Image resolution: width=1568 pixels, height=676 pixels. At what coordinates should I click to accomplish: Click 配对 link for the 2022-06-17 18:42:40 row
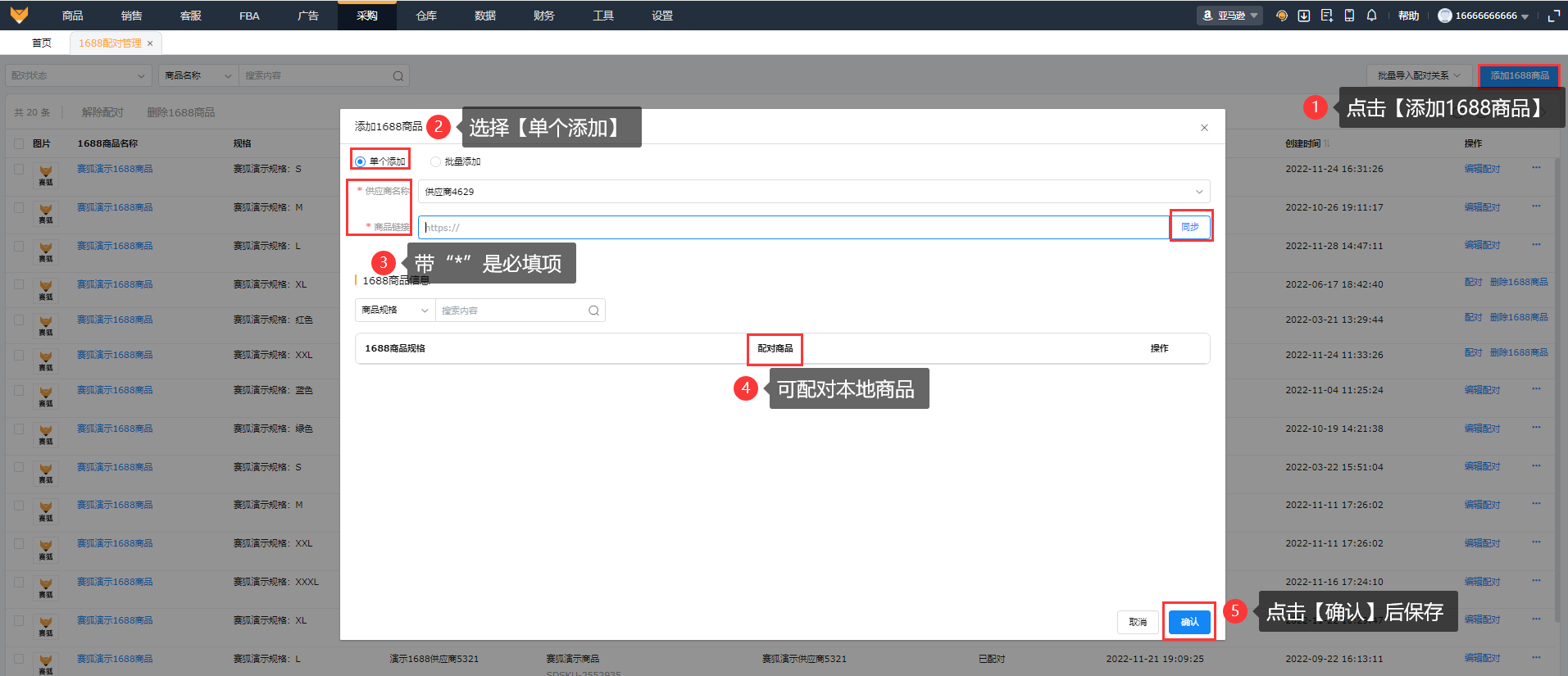pyautogui.click(x=1473, y=282)
